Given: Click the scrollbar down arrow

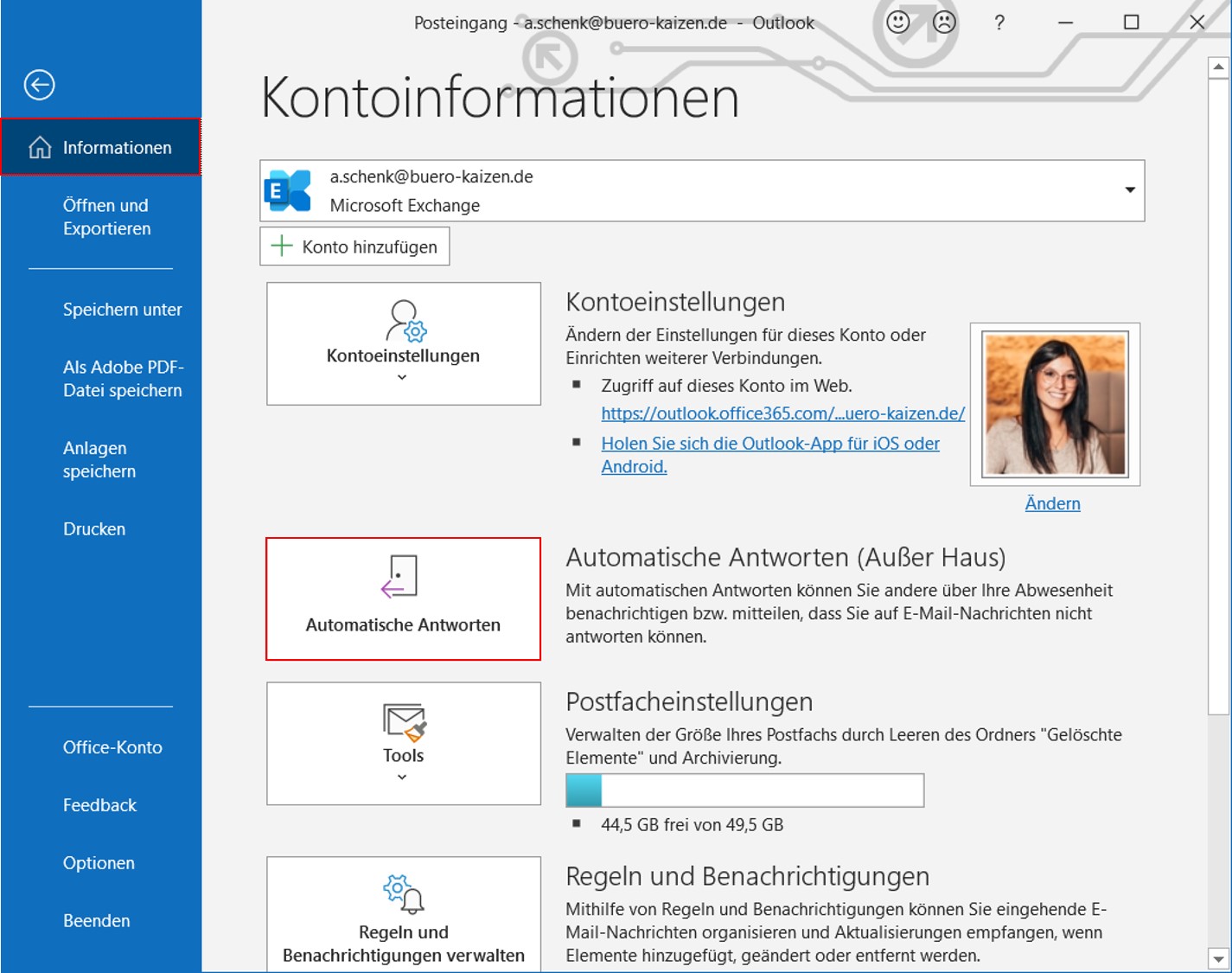Looking at the screenshot, I should point(1218,958).
